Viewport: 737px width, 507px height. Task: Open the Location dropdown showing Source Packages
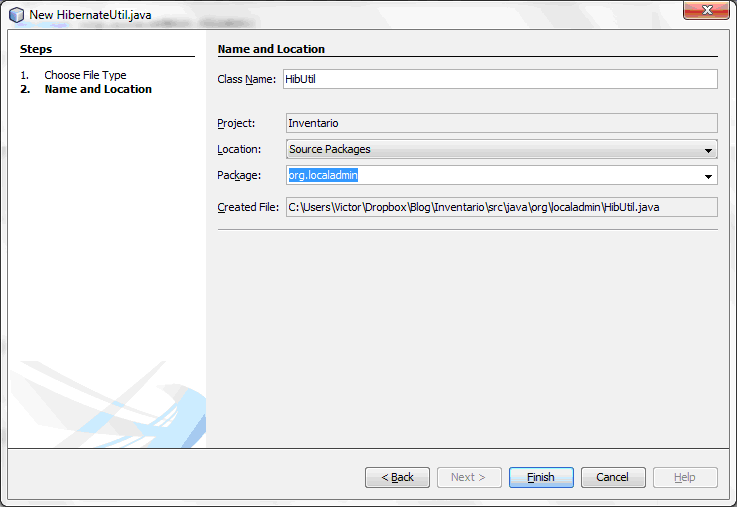(x=502, y=149)
